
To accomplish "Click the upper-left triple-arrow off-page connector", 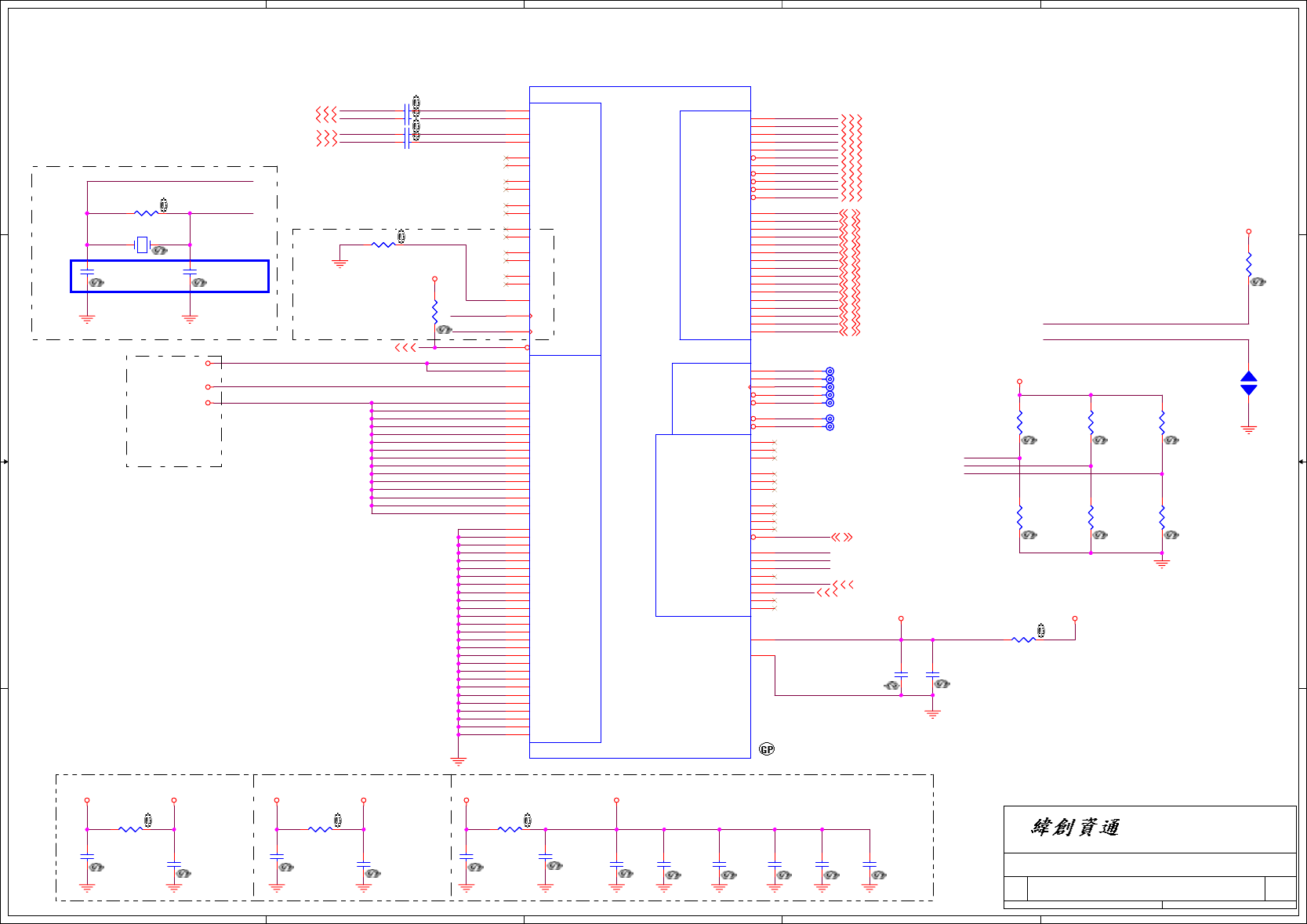I will click(x=326, y=115).
